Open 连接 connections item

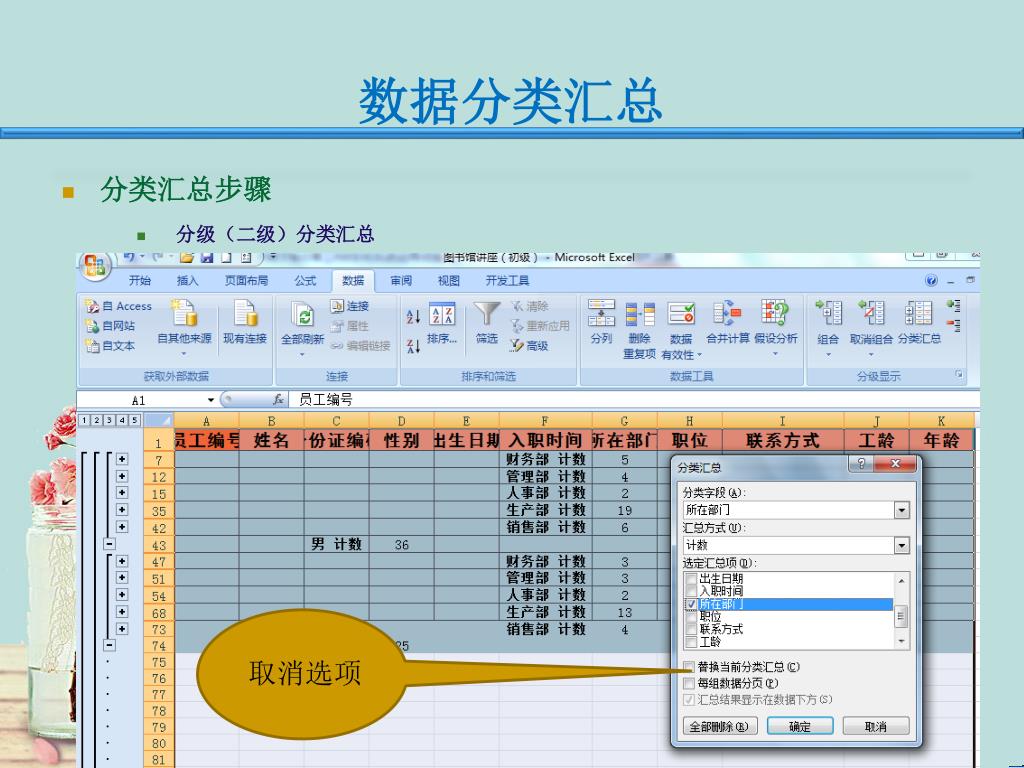tap(349, 306)
